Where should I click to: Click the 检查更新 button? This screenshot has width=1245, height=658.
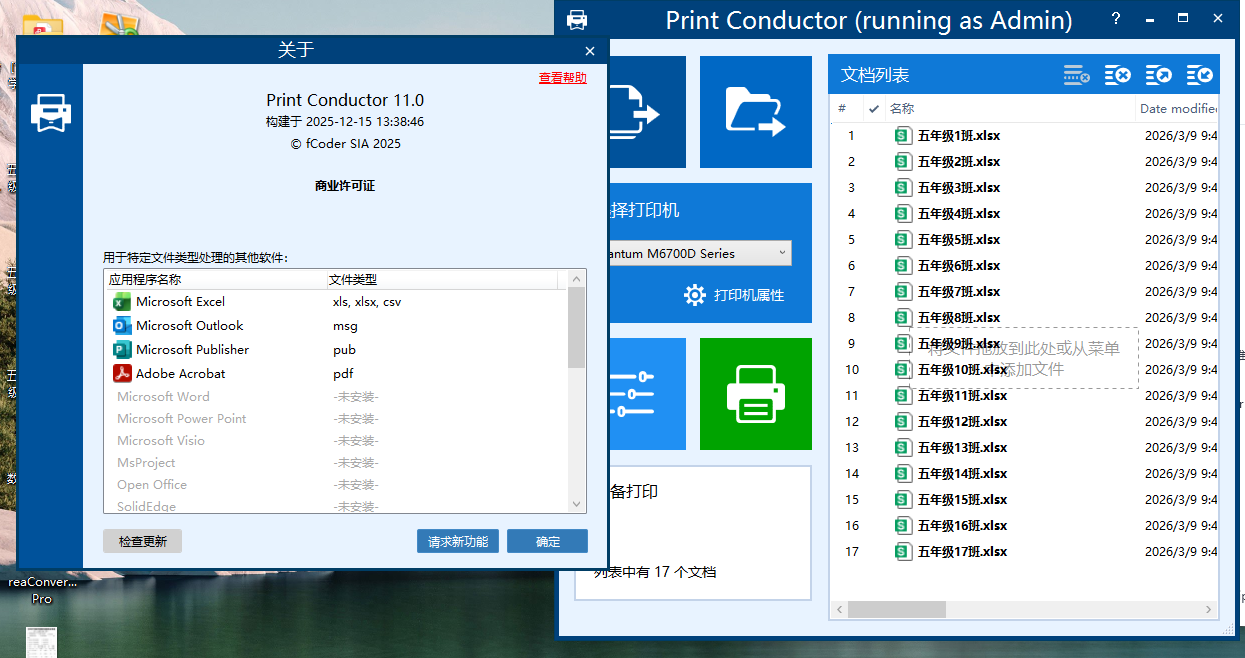point(142,541)
